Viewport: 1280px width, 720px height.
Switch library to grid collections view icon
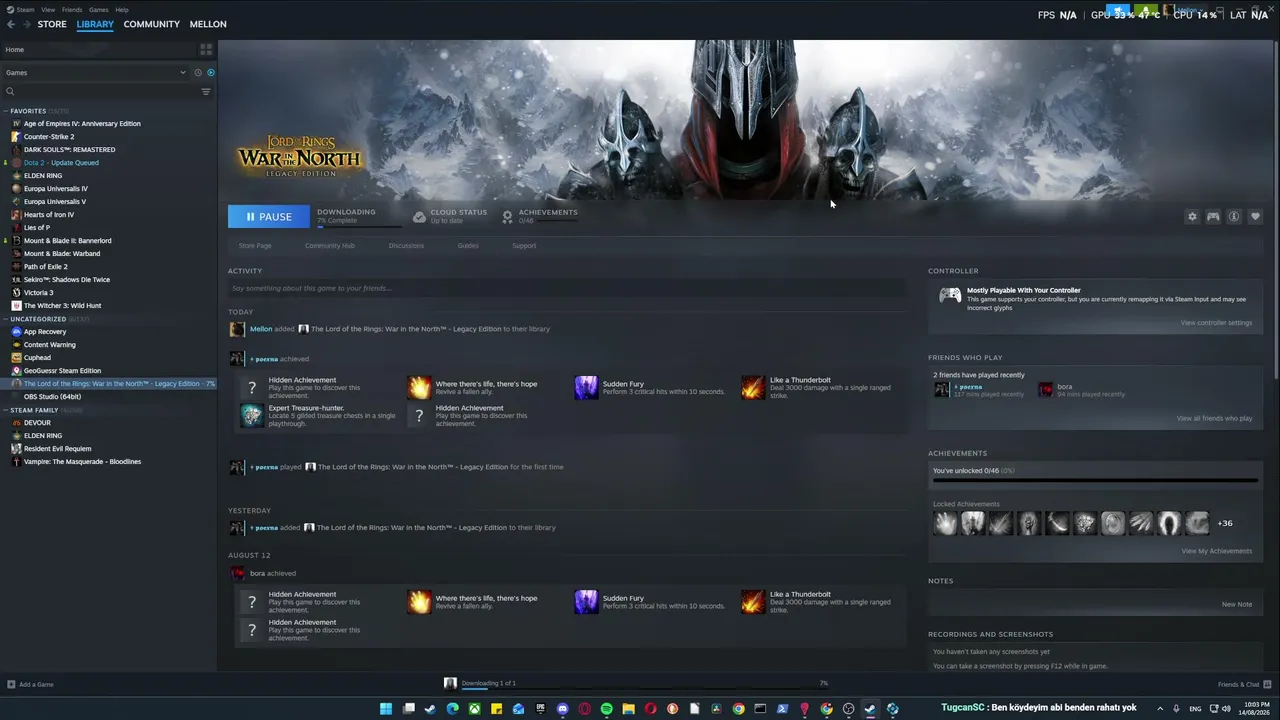[x=206, y=49]
